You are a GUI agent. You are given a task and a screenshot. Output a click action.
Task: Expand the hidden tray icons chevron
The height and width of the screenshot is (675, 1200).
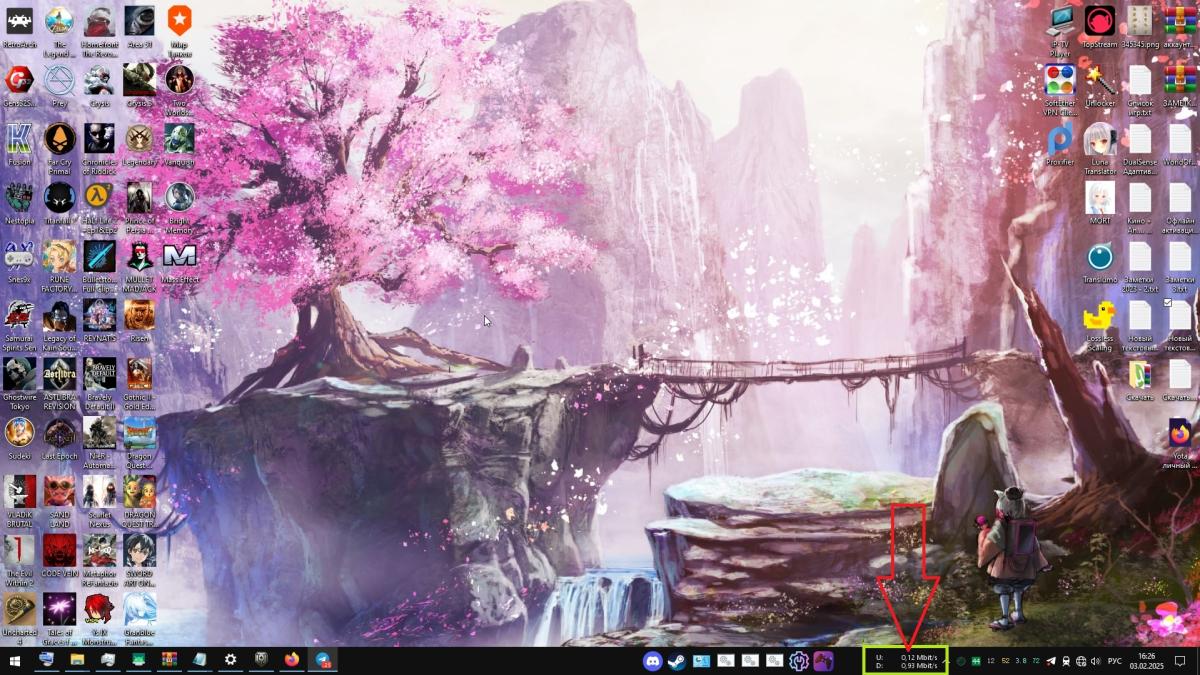tap(946, 661)
